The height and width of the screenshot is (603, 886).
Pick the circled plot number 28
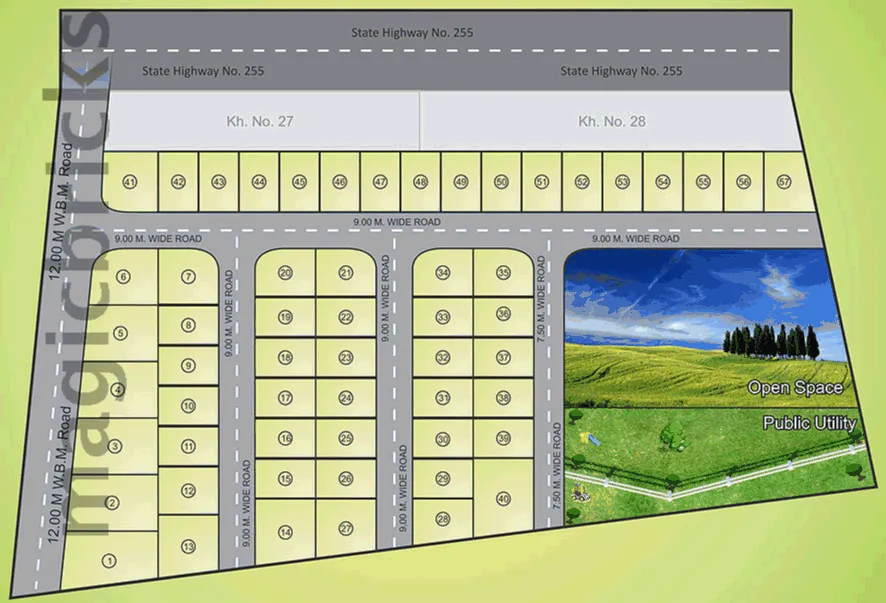(x=443, y=519)
